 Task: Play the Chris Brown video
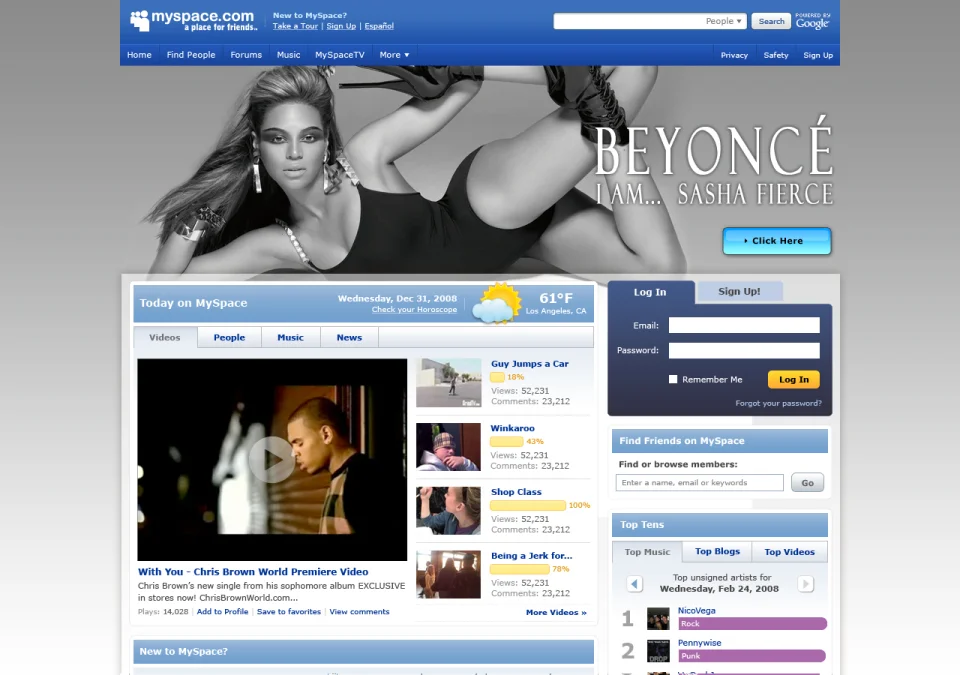click(x=272, y=459)
